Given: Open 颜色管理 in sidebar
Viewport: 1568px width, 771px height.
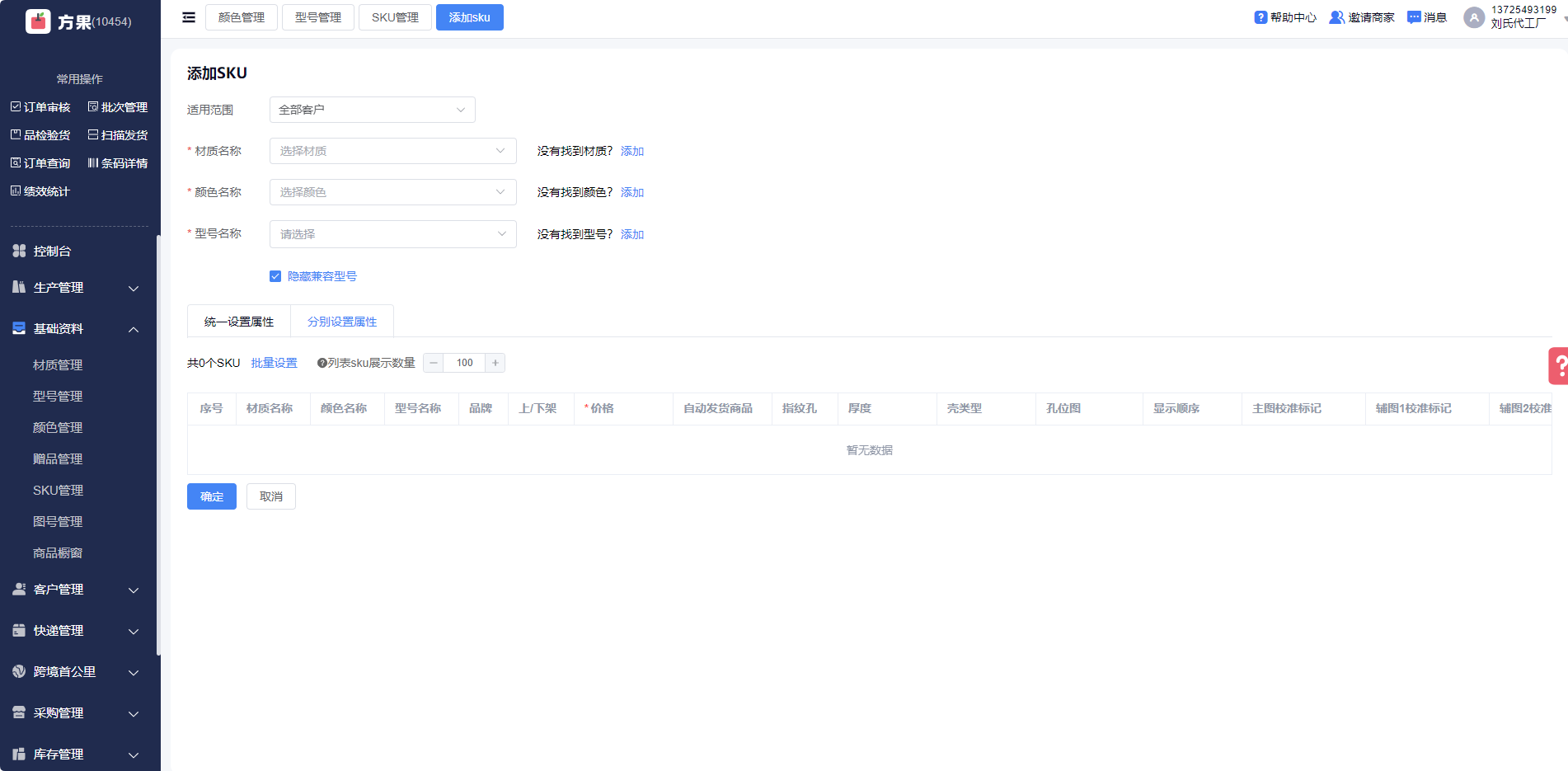Looking at the screenshot, I should click(58, 427).
